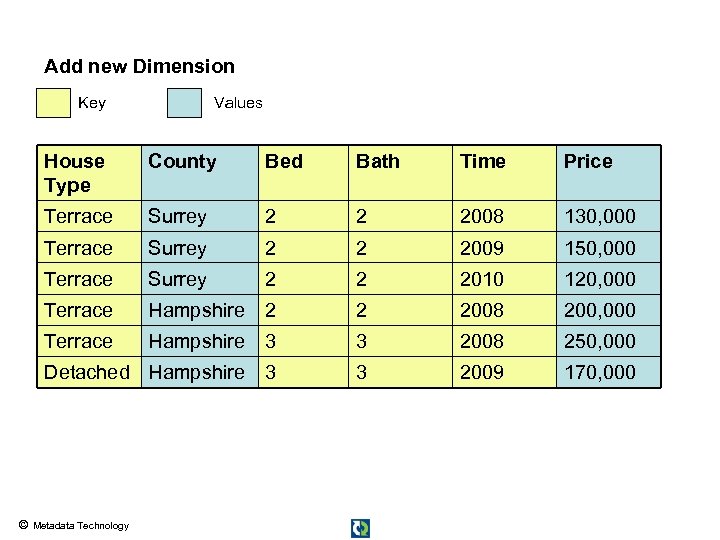Click the 'Metadata Technology' copyright text
This screenshot has height=540, width=720.
coord(81,526)
